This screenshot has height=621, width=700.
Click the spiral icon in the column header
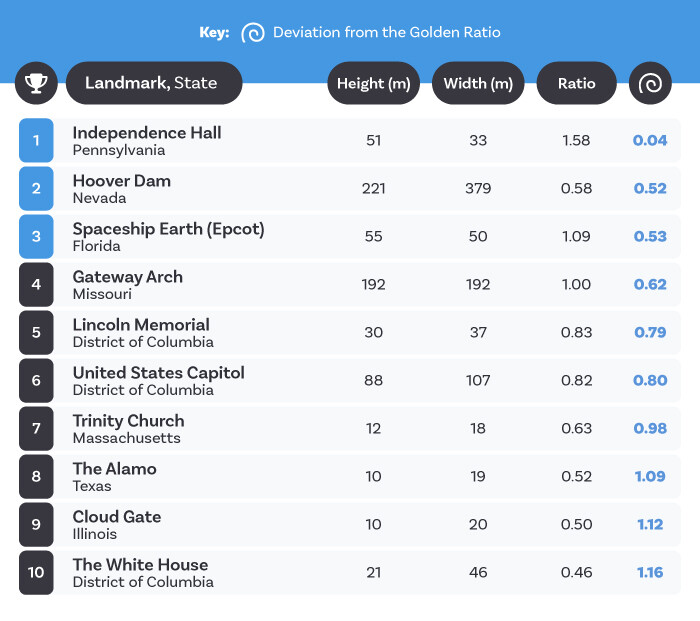point(650,83)
